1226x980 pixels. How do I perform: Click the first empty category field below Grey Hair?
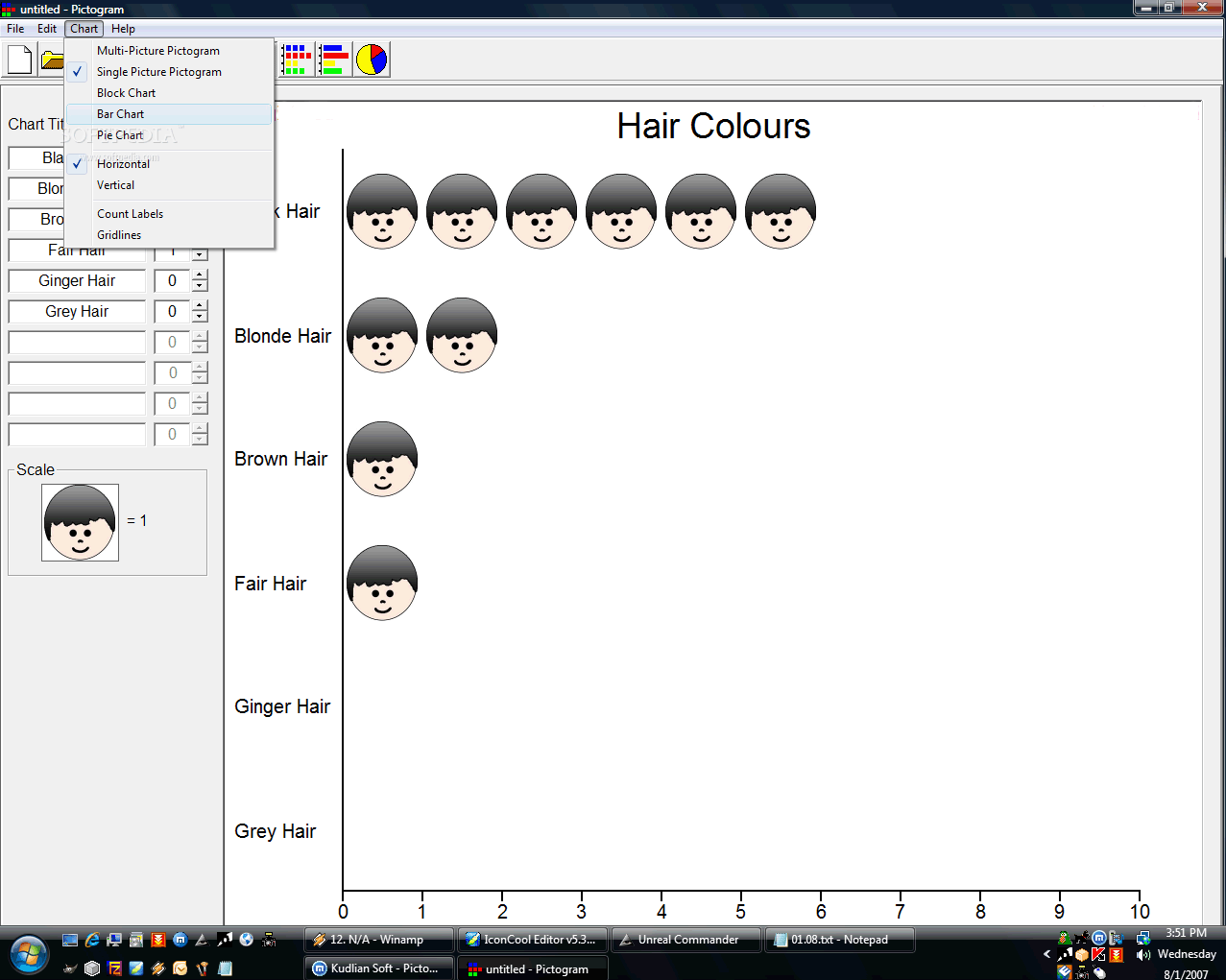pos(77,343)
